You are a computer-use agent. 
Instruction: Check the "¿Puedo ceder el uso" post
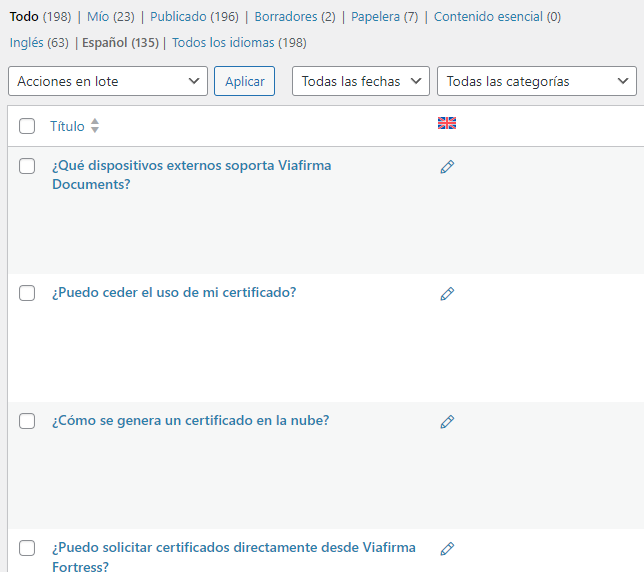[x=27, y=293]
